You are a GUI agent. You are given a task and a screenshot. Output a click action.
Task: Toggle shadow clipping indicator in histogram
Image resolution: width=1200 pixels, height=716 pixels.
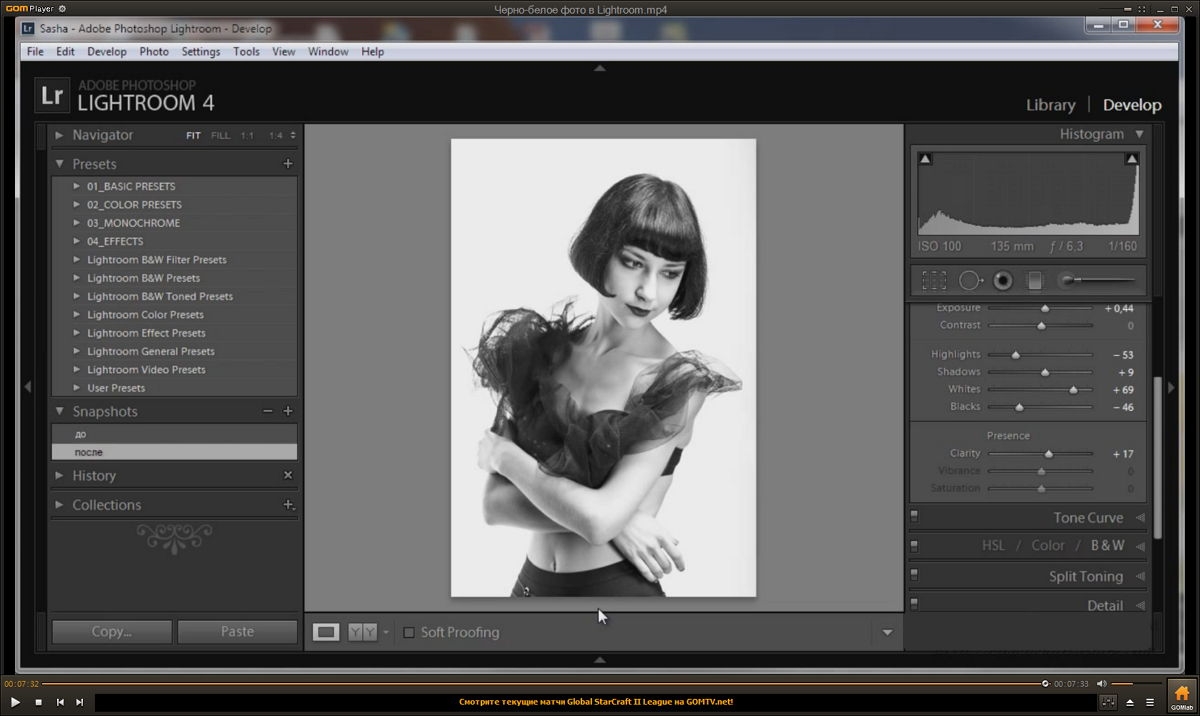point(925,159)
